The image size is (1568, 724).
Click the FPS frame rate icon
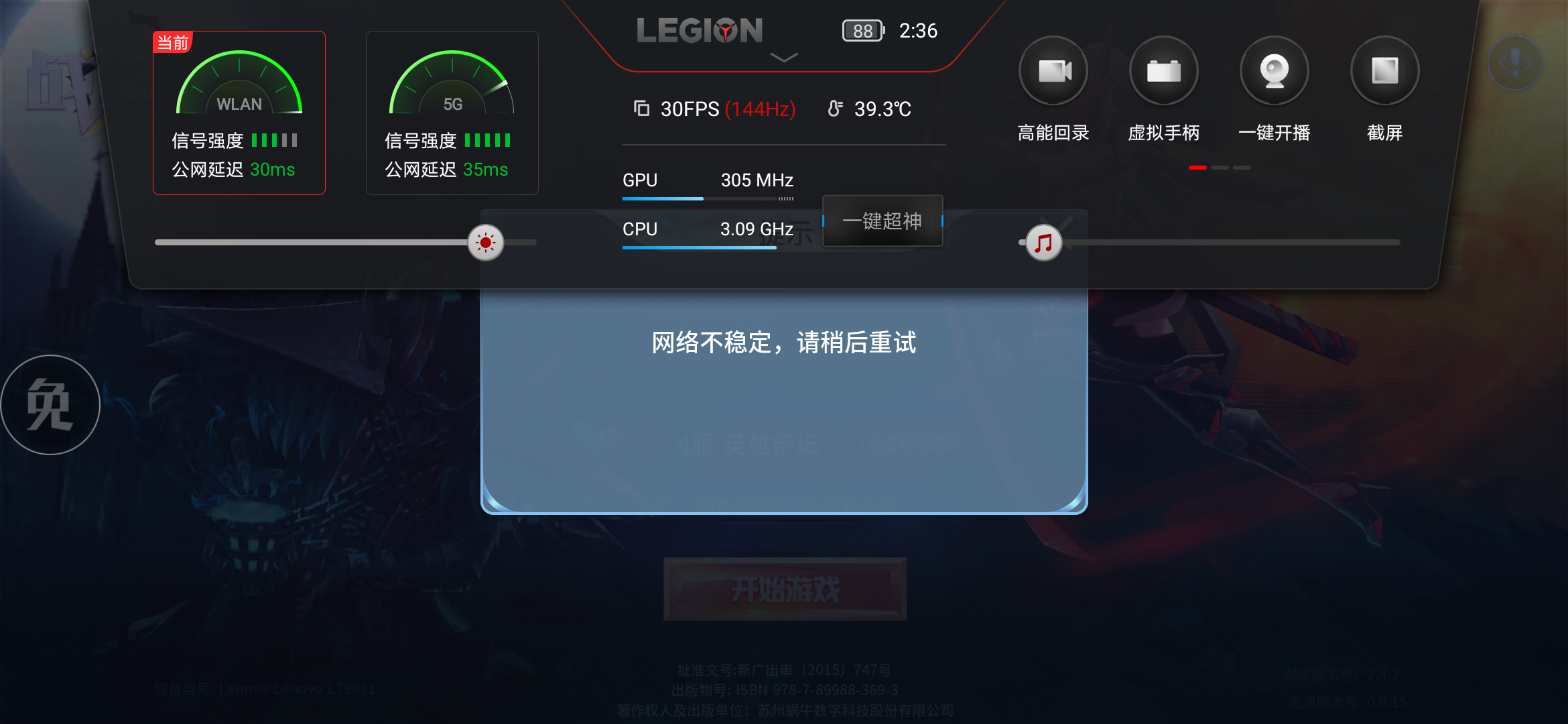(642, 108)
